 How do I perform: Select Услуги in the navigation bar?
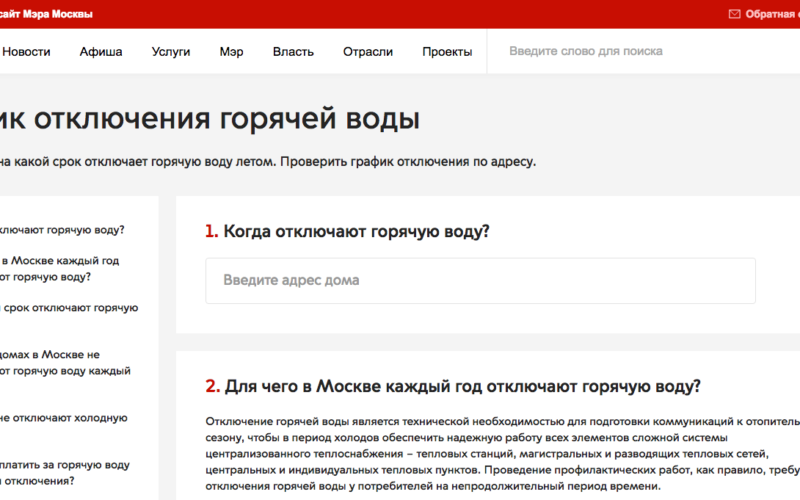171,51
